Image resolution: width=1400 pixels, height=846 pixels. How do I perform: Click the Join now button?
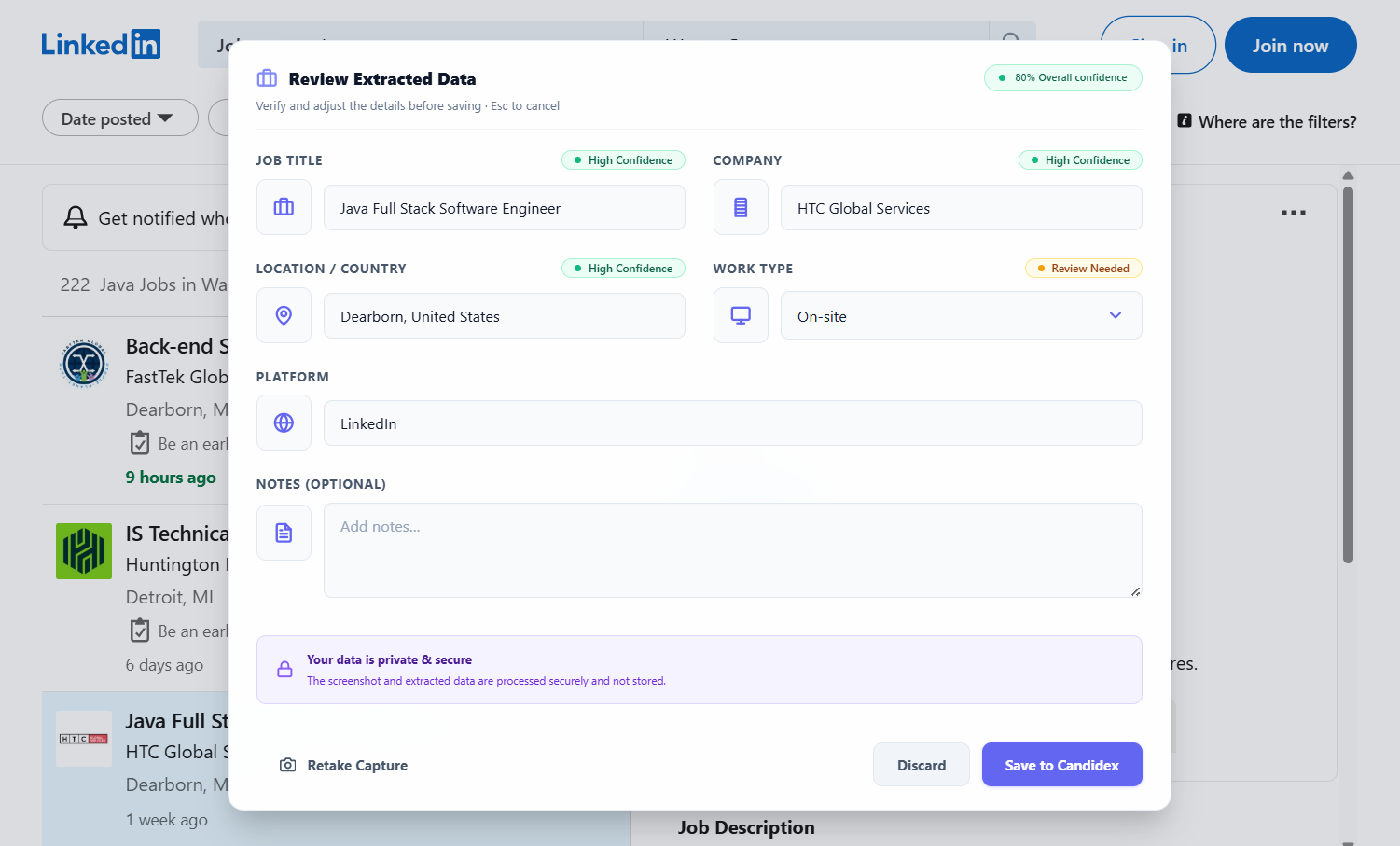click(x=1290, y=45)
